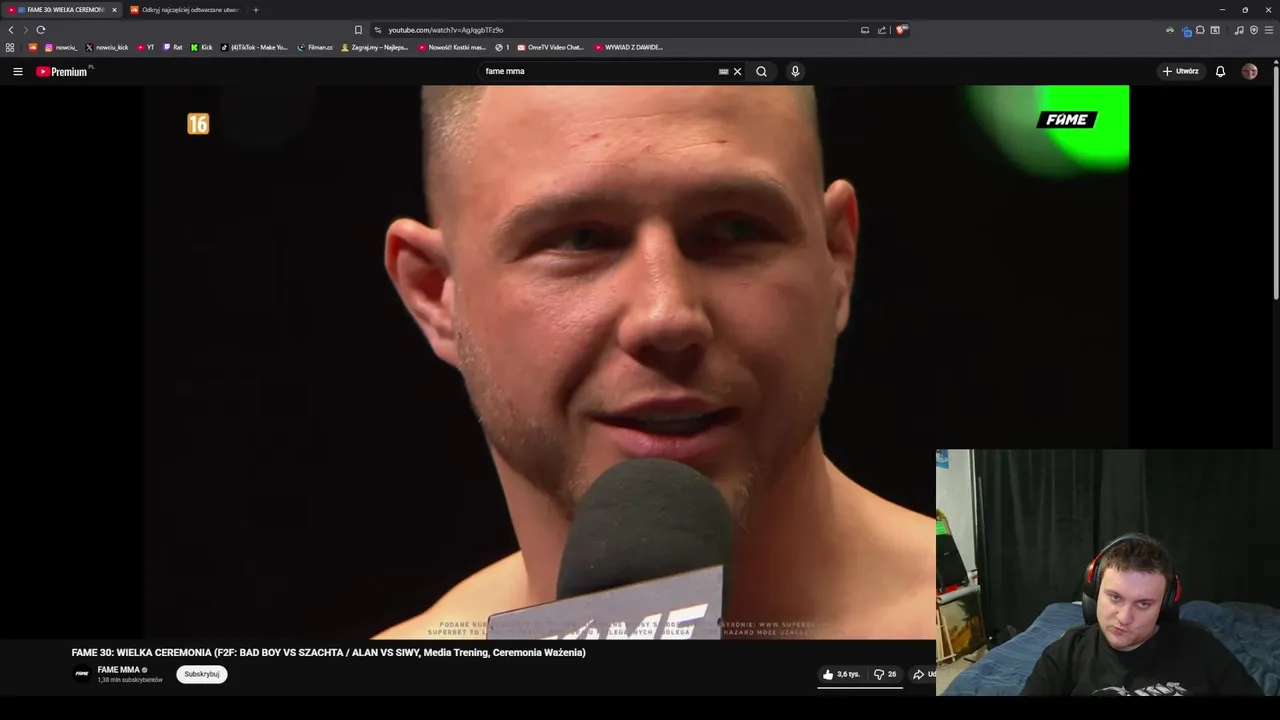Click the webcam overlay thumbnail
This screenshot has width=1280, height=720.
tap(1108, 572)
